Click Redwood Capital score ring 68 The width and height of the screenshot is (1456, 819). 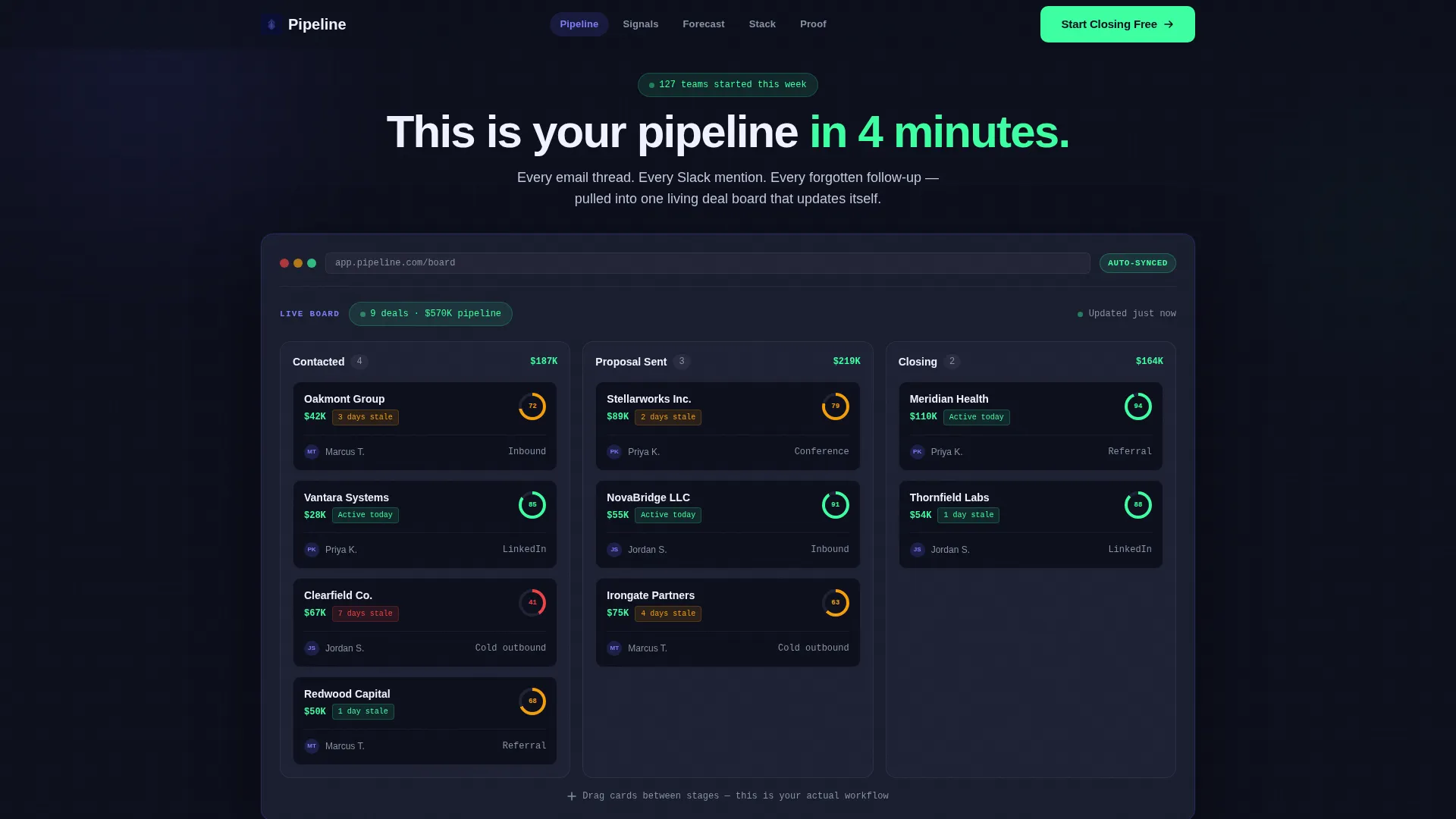coord(532,701)
